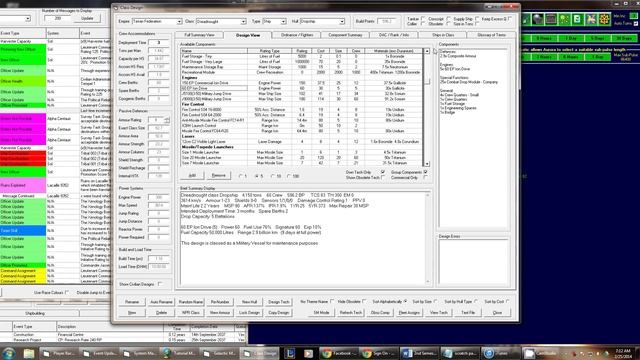Open the DAC / Rank / Info tab

click(394, 35)
